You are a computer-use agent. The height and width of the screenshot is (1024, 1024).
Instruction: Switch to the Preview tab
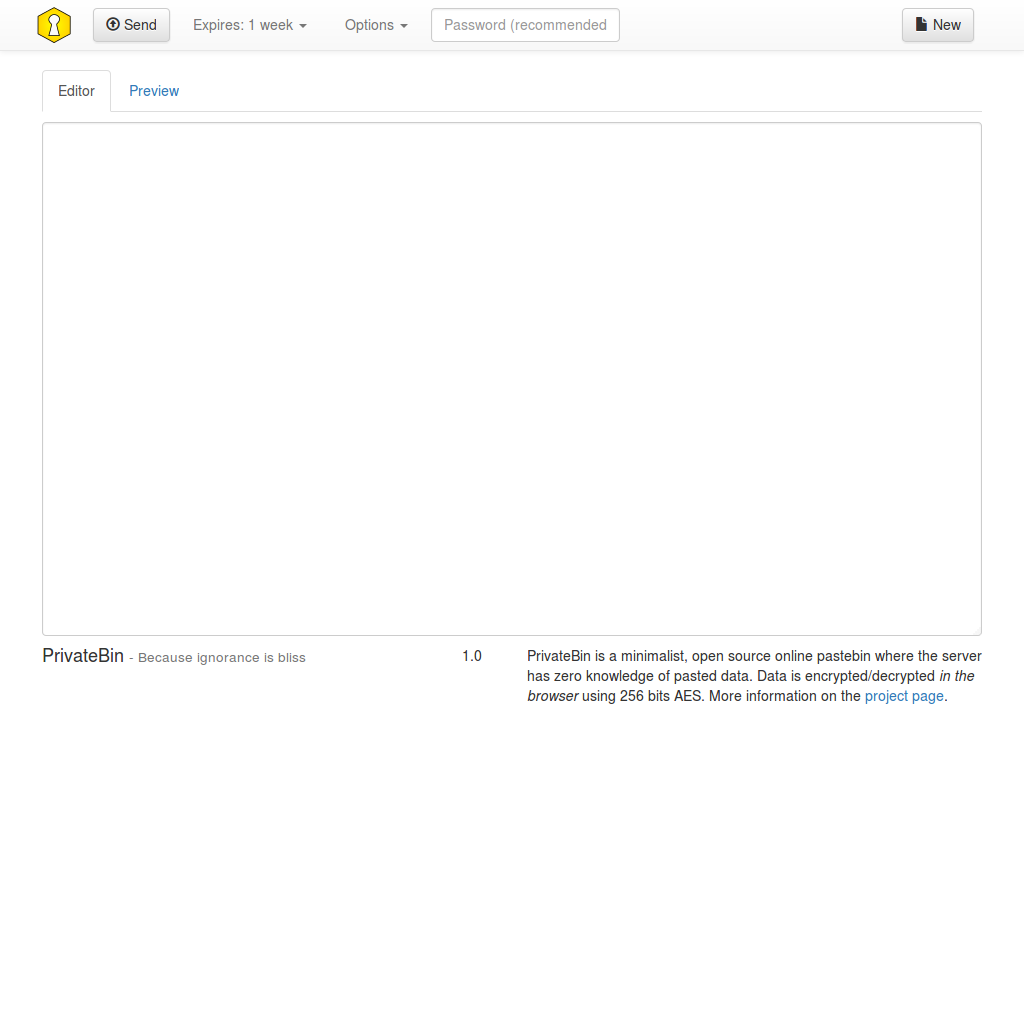pos(153,90)
